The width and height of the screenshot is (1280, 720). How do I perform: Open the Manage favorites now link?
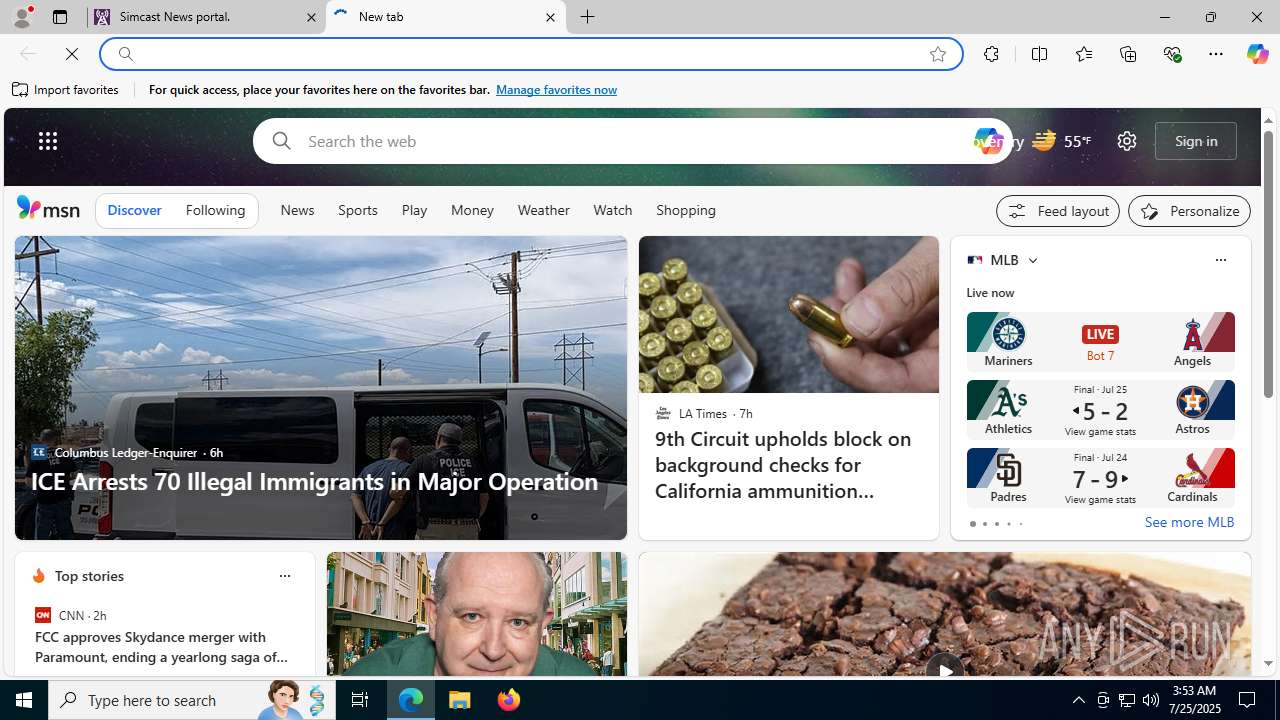pos(556,90)
